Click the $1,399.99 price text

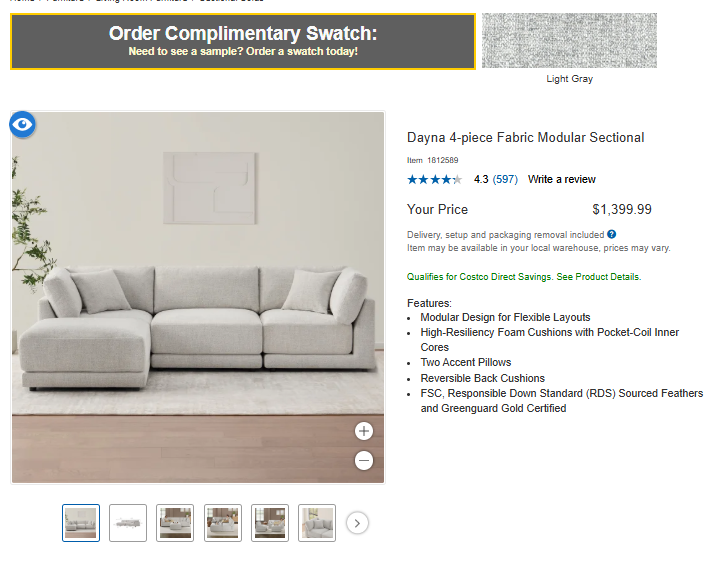click(x=621, y=210)
